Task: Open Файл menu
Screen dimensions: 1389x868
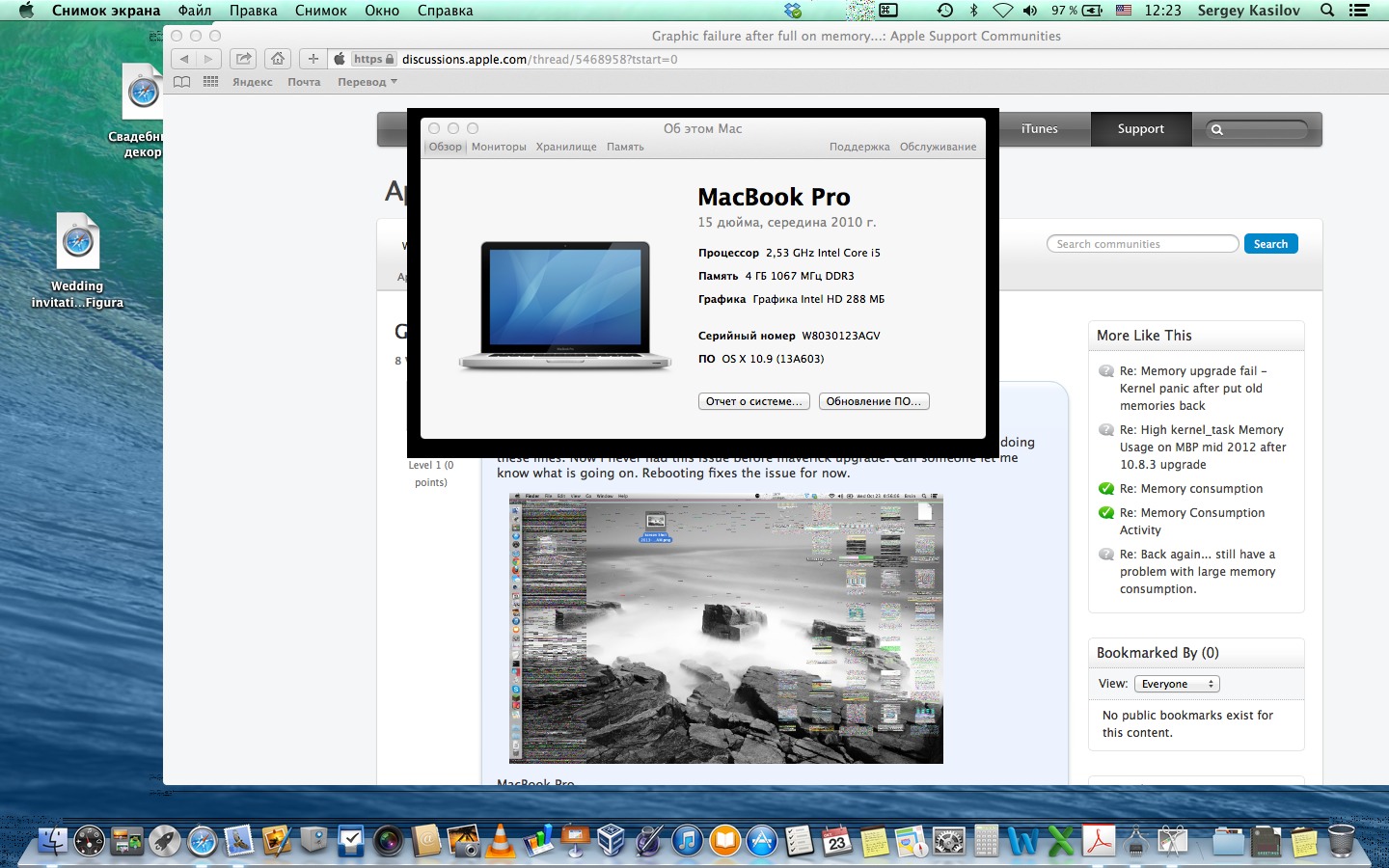Action: (x=195, y=11)
